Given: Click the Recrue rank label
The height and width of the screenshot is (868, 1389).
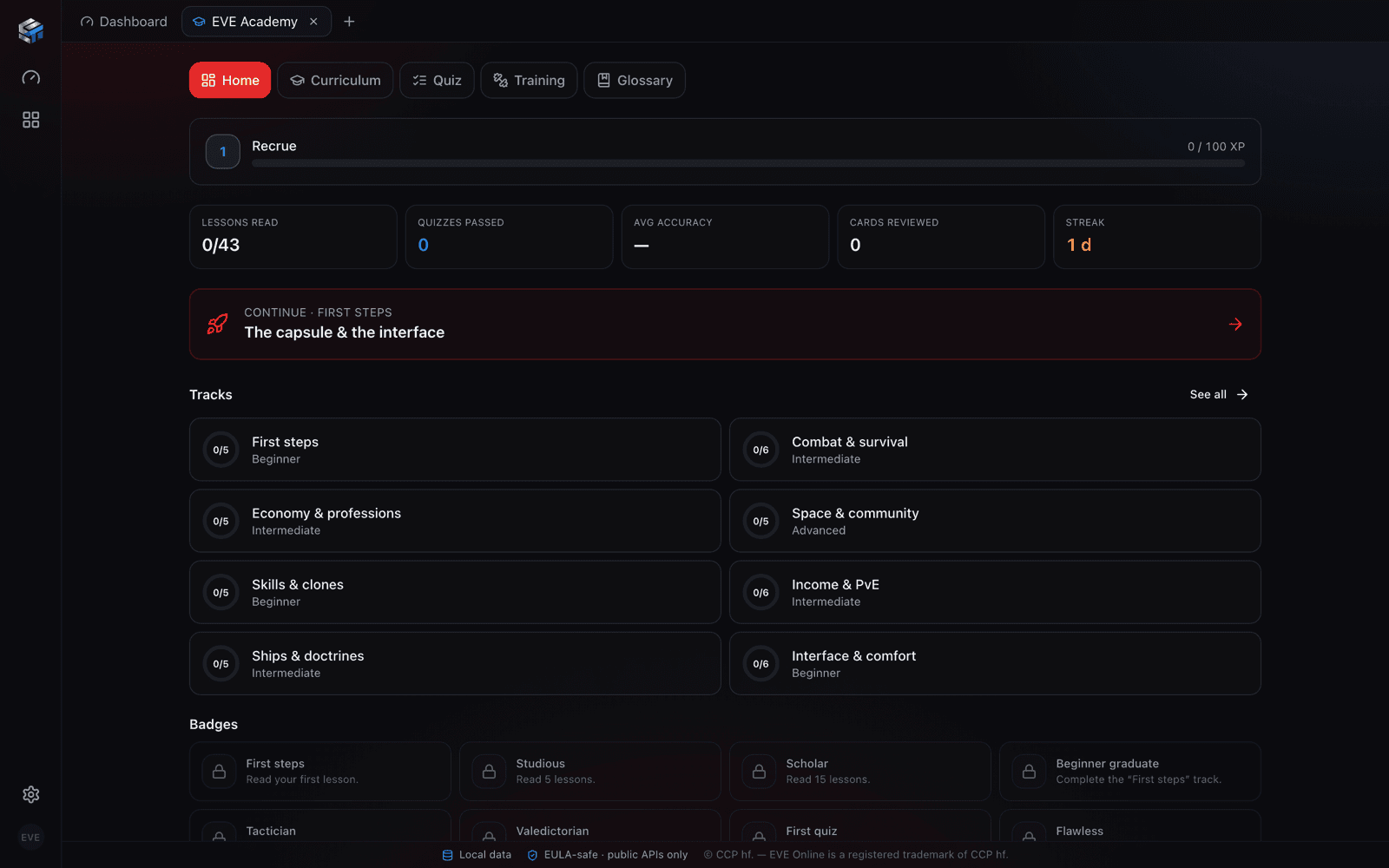Looking at the screenshot, I should 274,146.
